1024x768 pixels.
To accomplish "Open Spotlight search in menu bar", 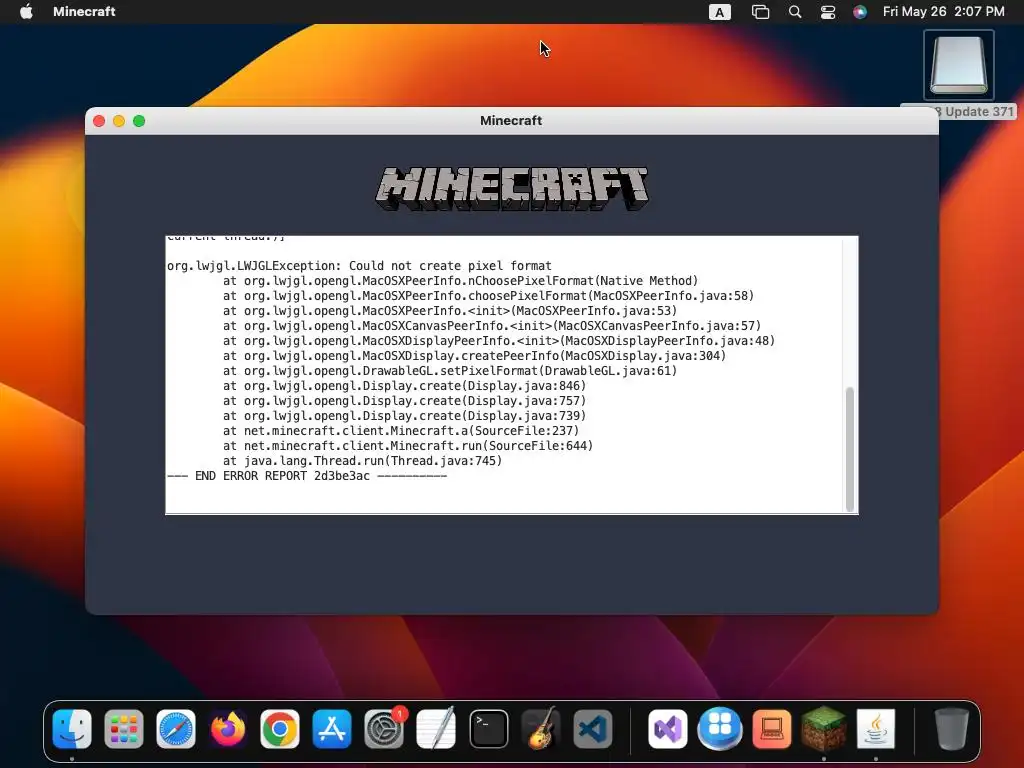I will [x=795, y=12].
